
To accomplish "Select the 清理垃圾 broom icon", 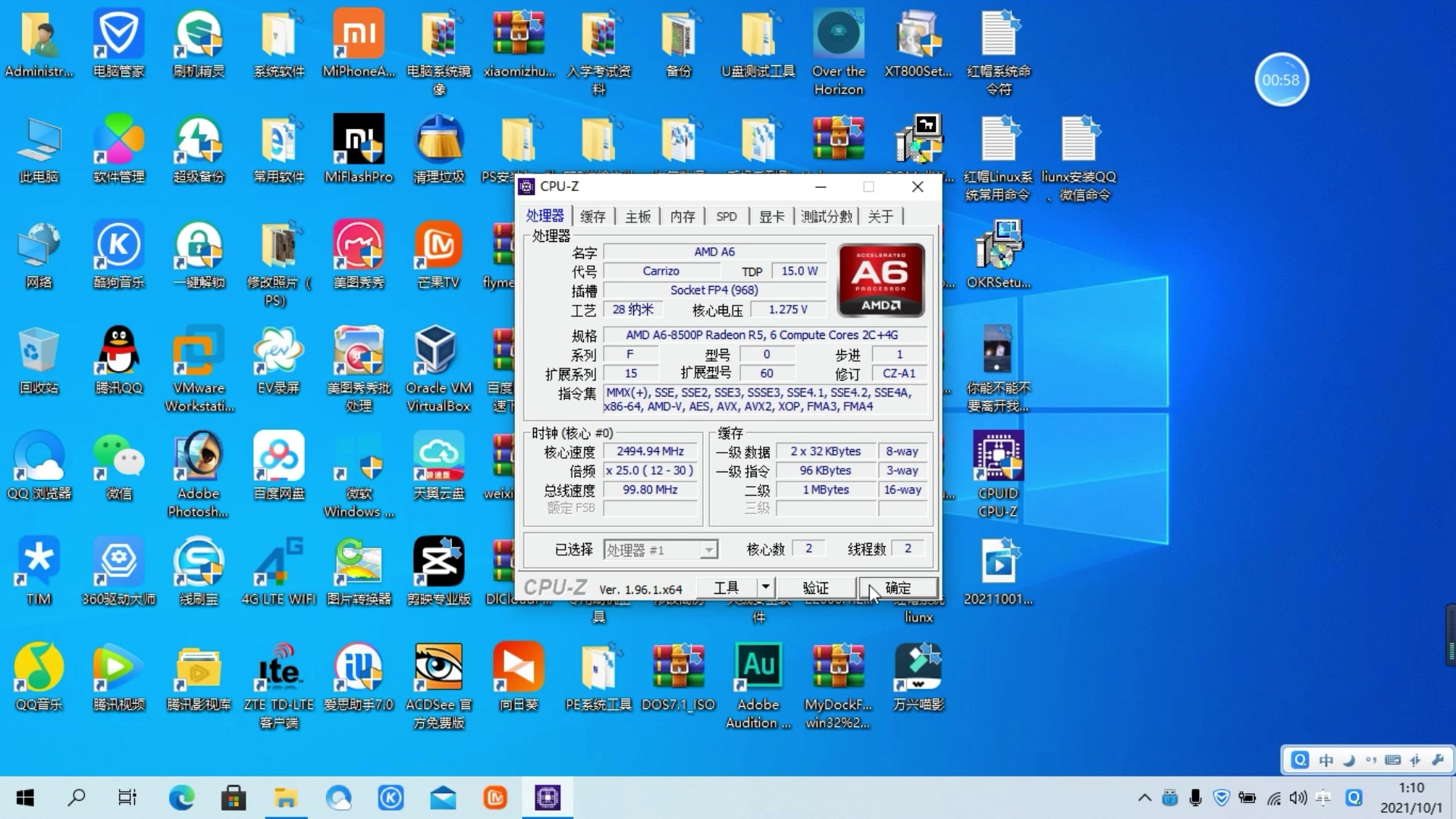I will click(438, 149).
